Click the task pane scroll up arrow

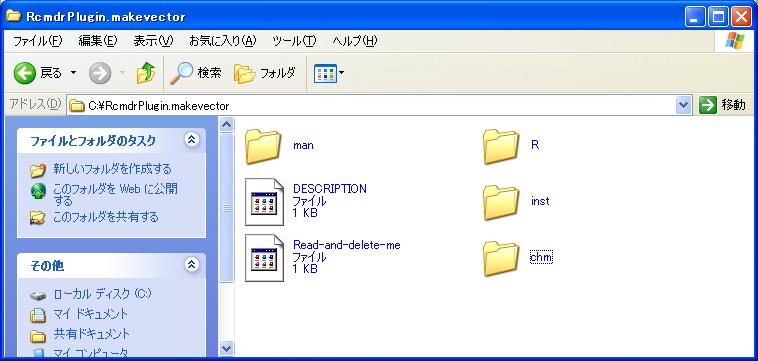coord(226,125)
